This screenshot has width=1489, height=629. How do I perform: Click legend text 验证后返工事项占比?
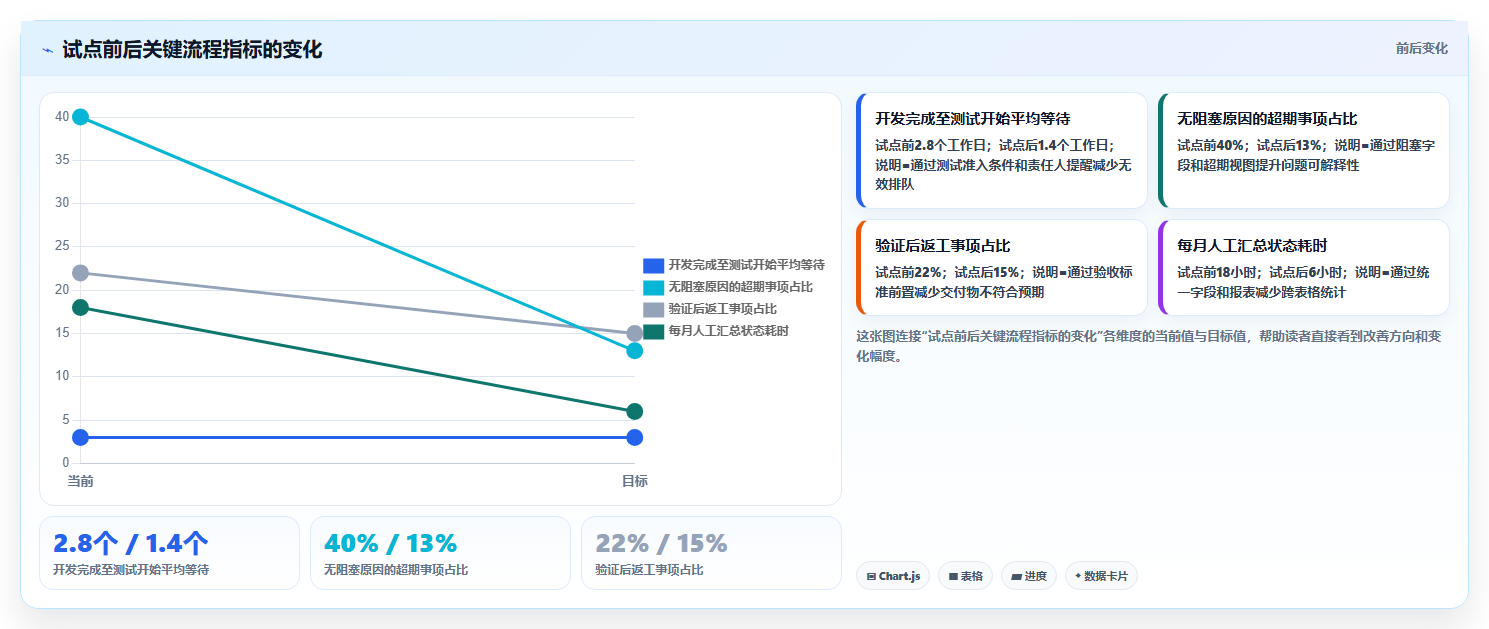pos(723,309)
